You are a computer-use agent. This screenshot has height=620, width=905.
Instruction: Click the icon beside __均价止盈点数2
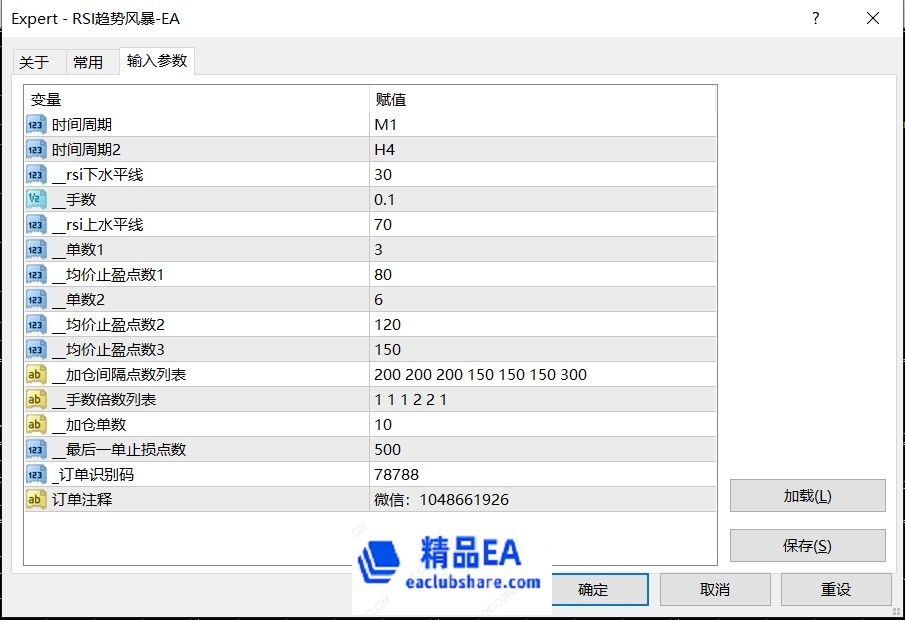[x=36, y=324]
